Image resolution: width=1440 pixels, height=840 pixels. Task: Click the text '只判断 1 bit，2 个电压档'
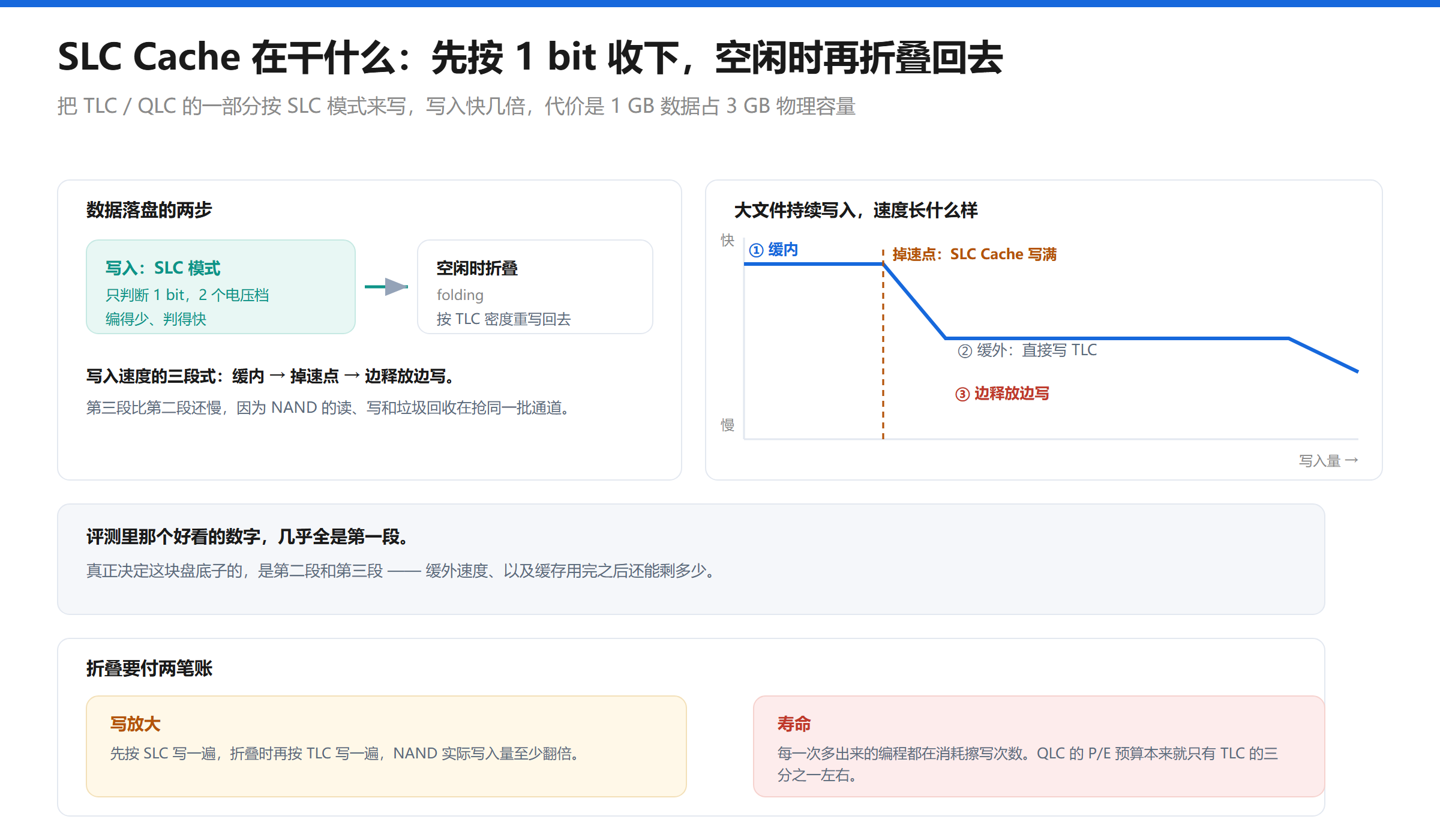[187, 295]
